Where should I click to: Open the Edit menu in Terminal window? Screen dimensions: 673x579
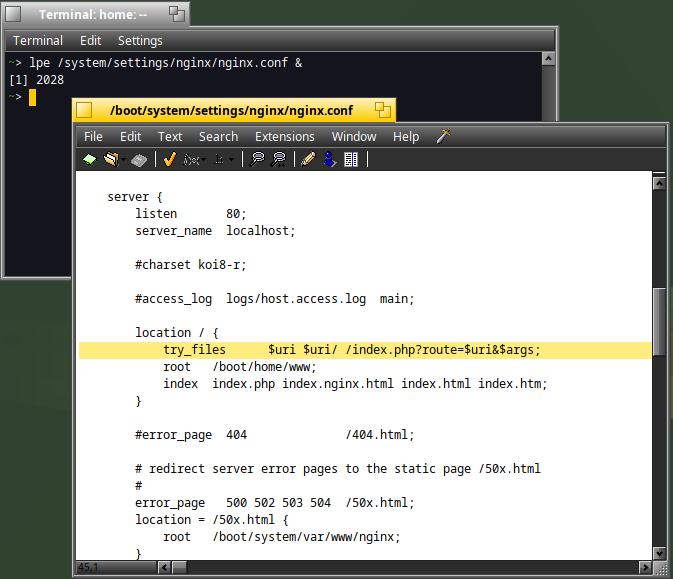coord(91,41)
